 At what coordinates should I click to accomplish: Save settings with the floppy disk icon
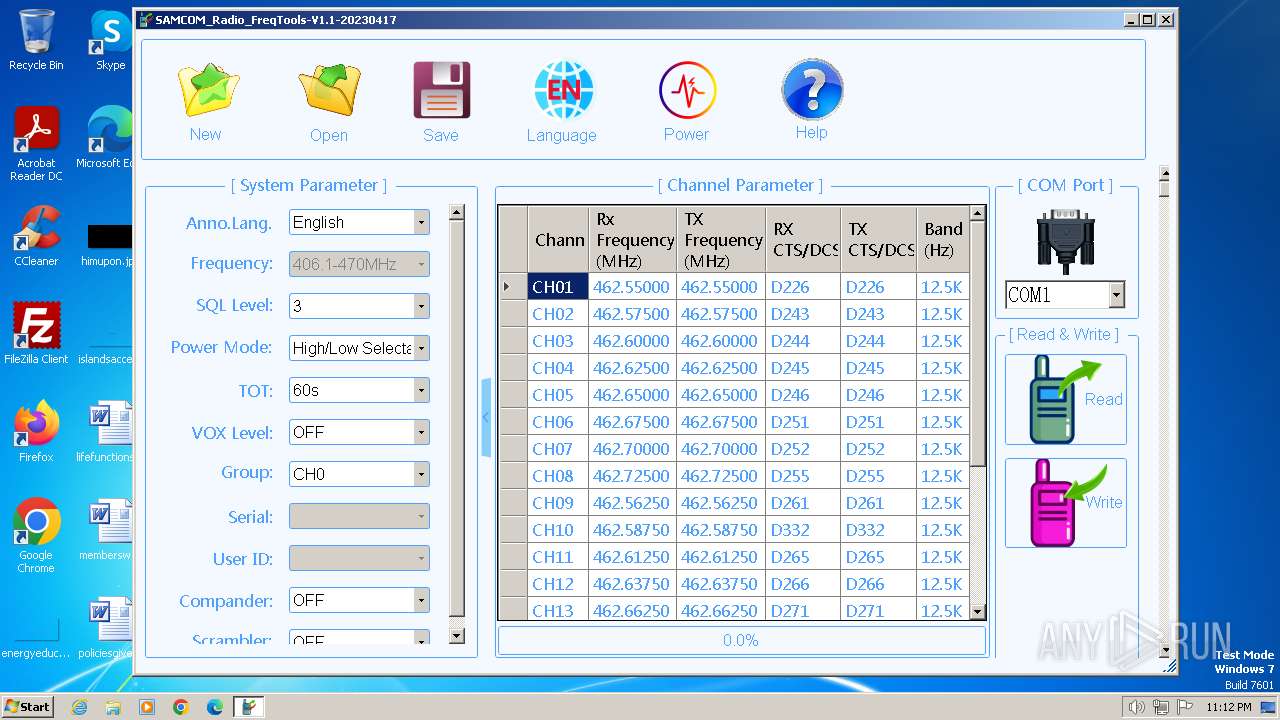pyautogui.click(x=441, y=91)
